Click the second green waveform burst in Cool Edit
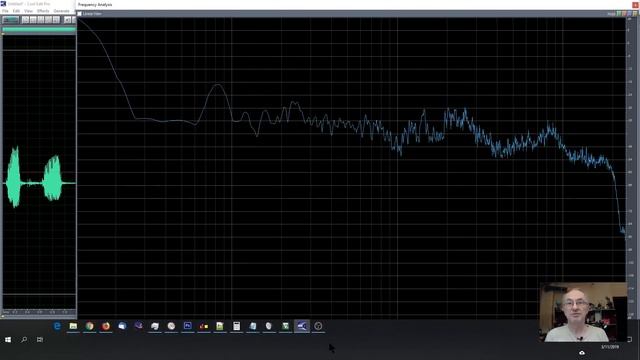Viewport: 640px width, 360px height. coord(53,178)
